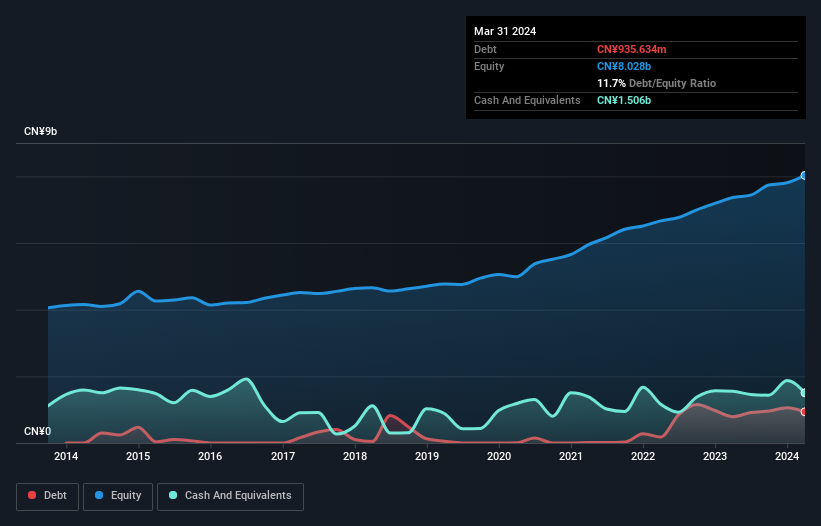
Task: Click the 11.7% Debt/Equity Ratio text
Action: click(x=656, y=83)
